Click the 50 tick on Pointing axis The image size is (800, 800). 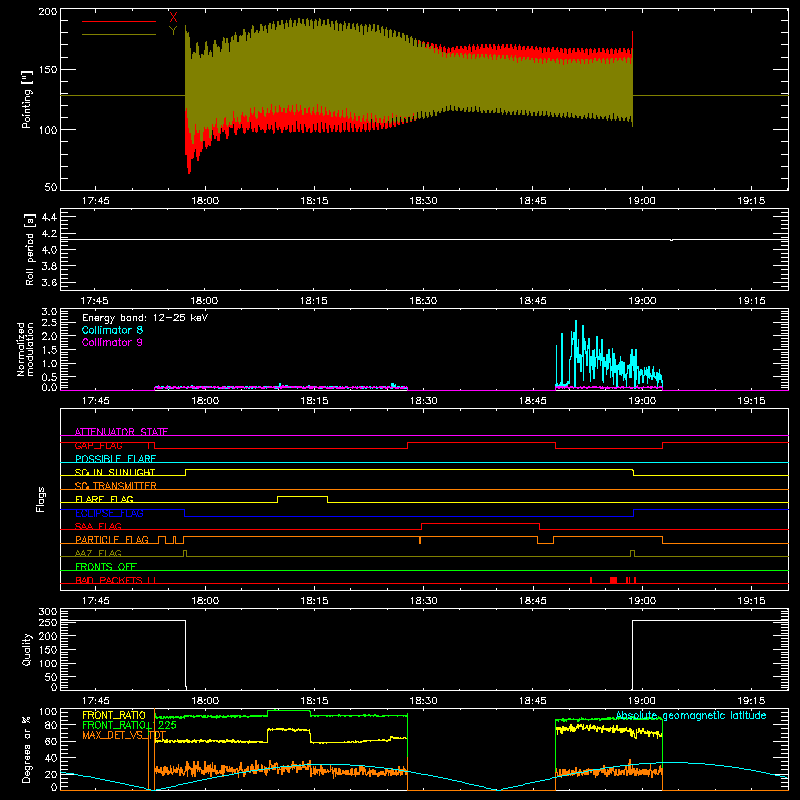point(51,187)
